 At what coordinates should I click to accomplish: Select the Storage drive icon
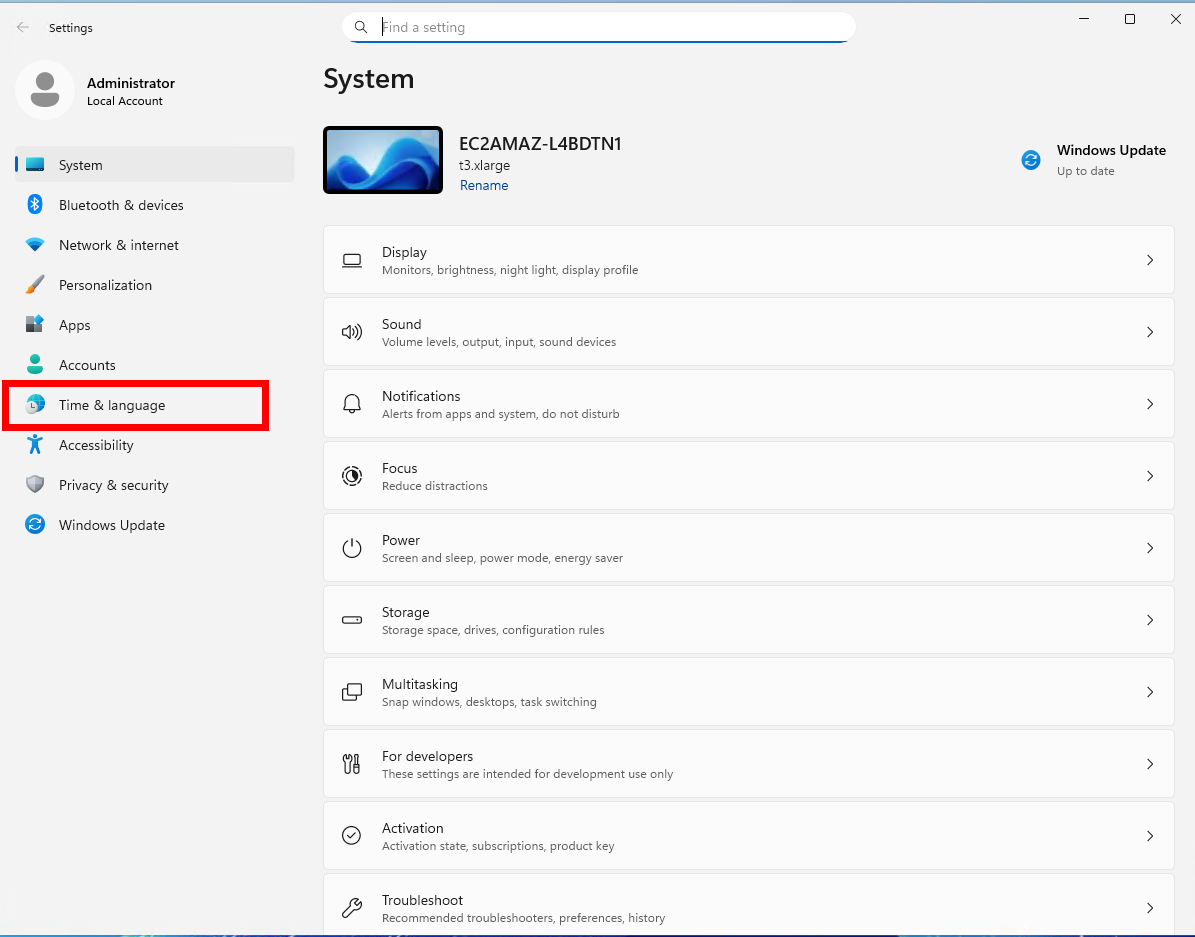[x=352, y=620]
